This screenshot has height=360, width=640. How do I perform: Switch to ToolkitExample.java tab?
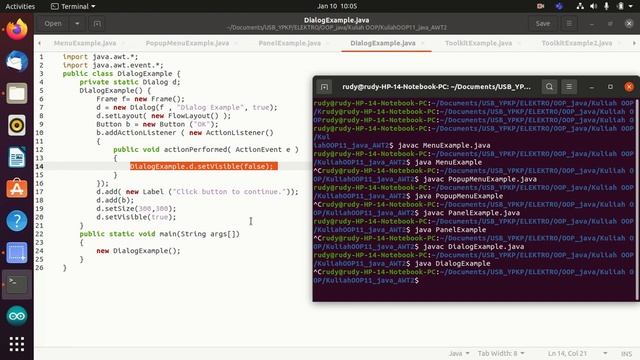pos(478,43)
